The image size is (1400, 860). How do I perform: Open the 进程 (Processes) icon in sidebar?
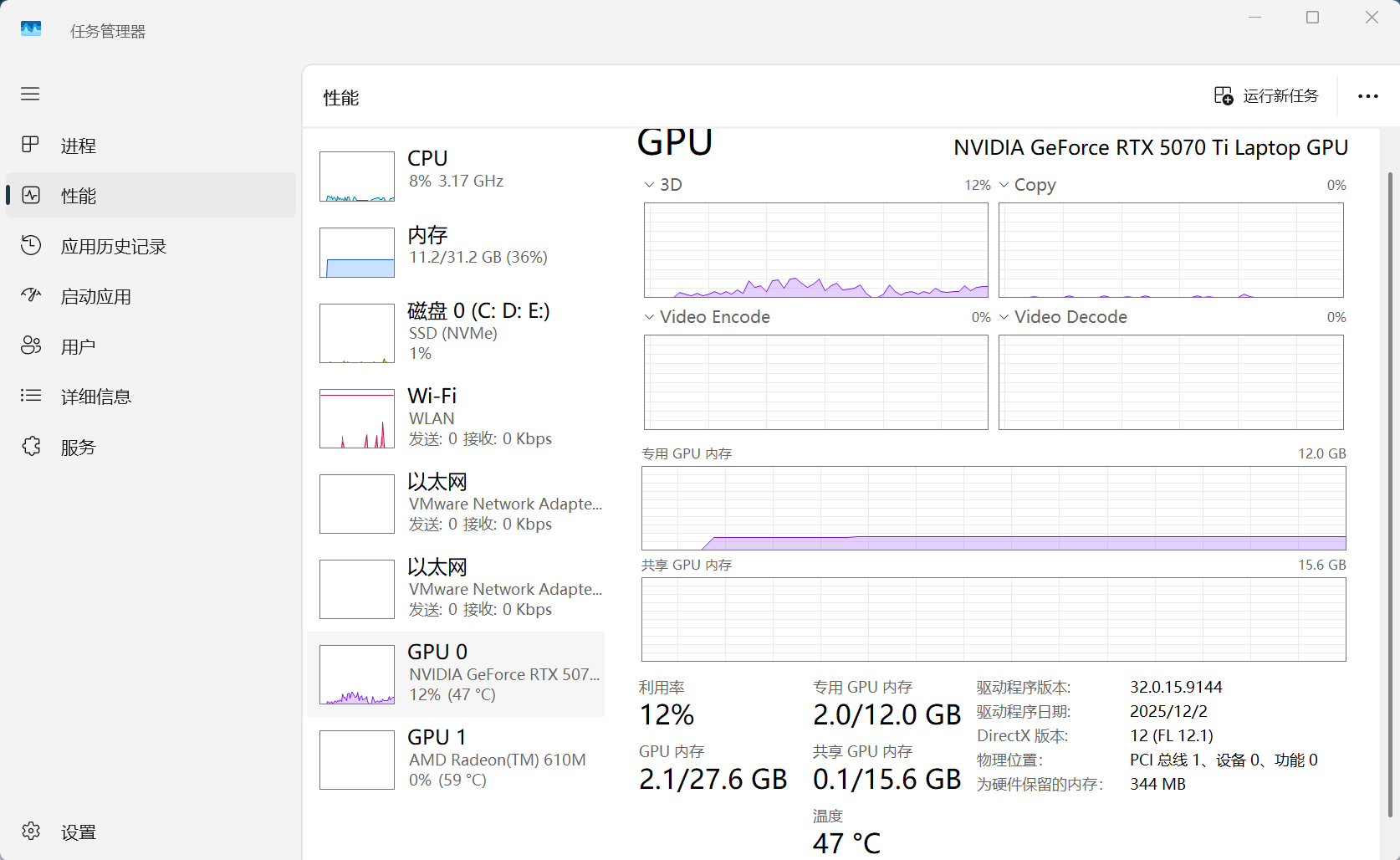30,145
